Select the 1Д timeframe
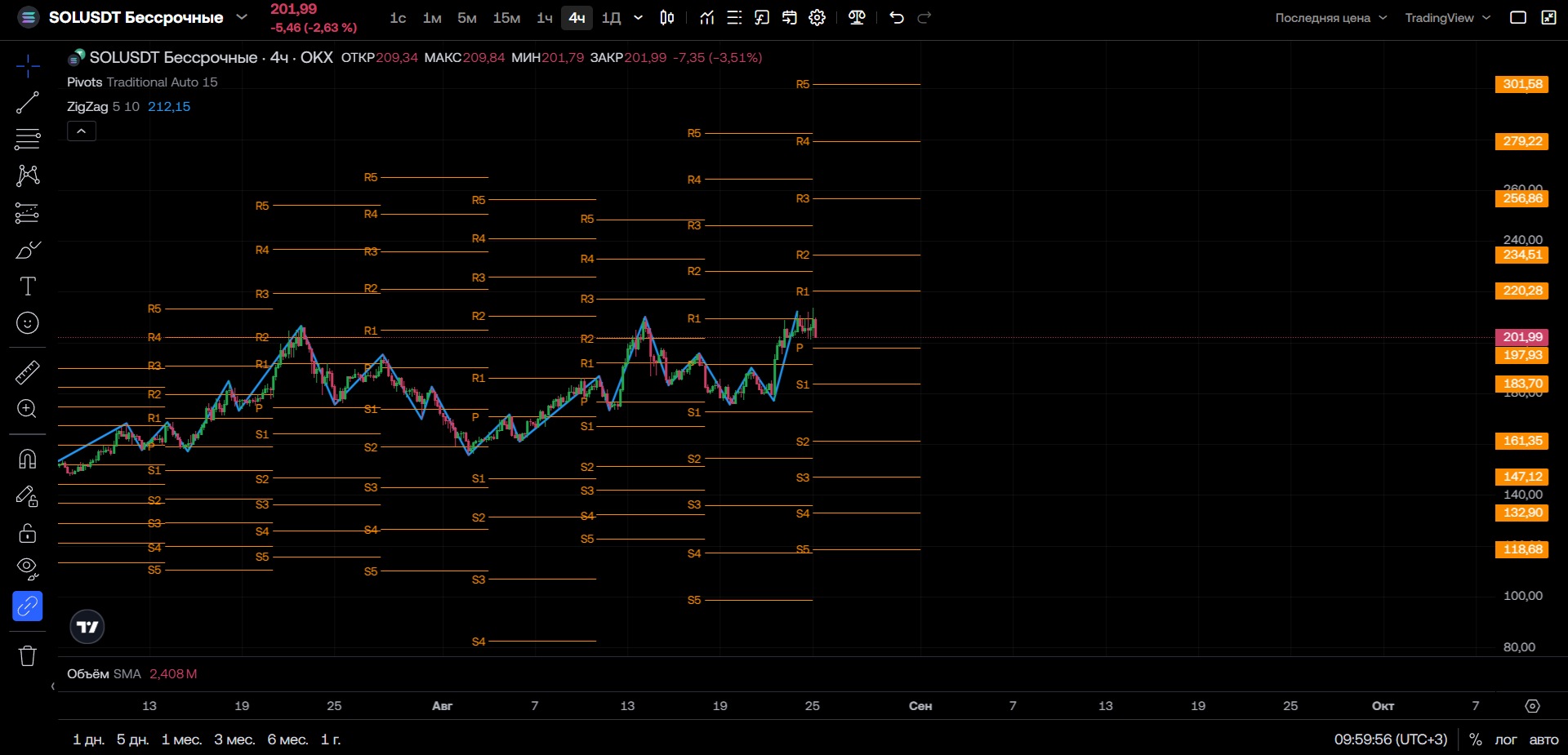 (x=612, y=18)
